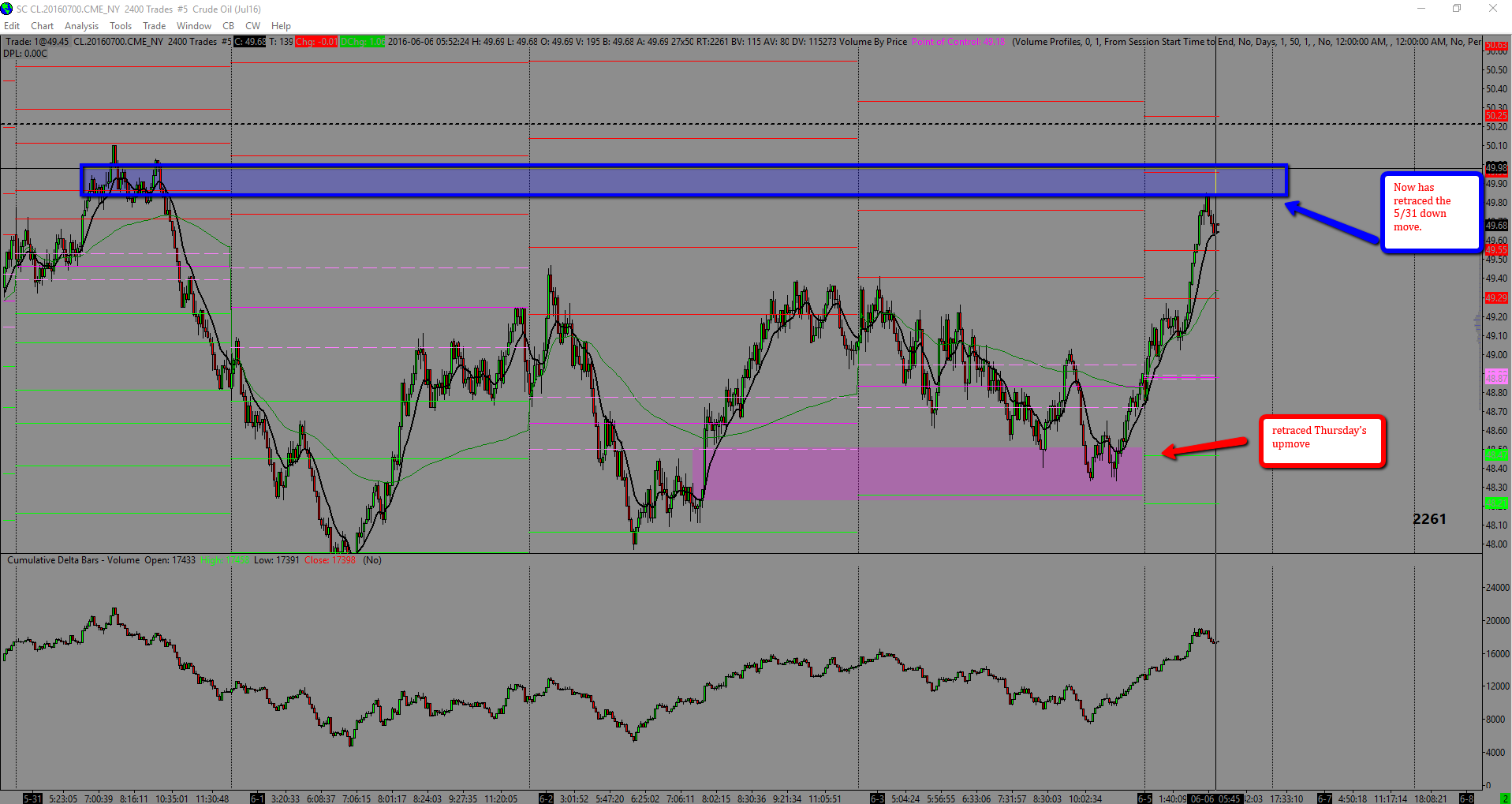The width and height of the screenshot is (1512, 804).
Task: Click the 6-5 date marker on time axis
Action: click(1145, 798)
